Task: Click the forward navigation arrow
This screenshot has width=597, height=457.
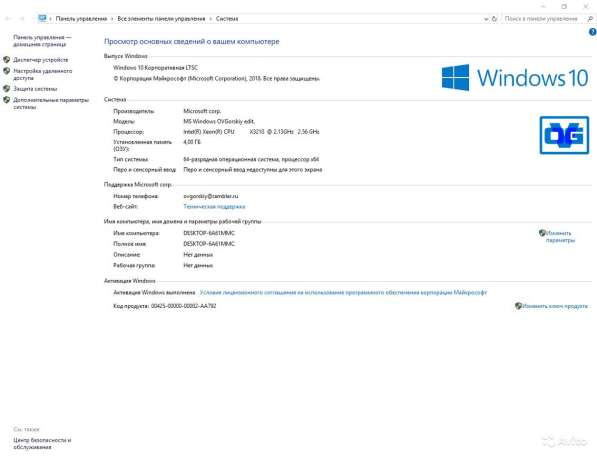Action: click(x=22, y=18)
